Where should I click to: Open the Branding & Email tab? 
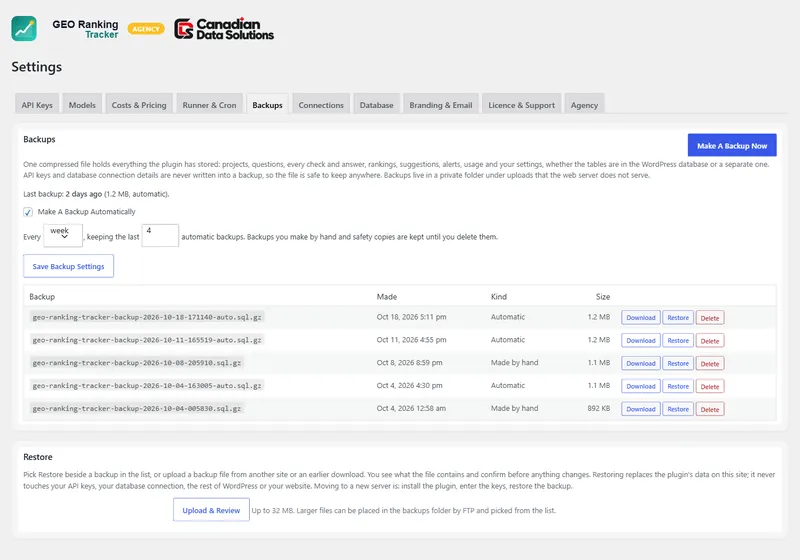pos(441,105)
